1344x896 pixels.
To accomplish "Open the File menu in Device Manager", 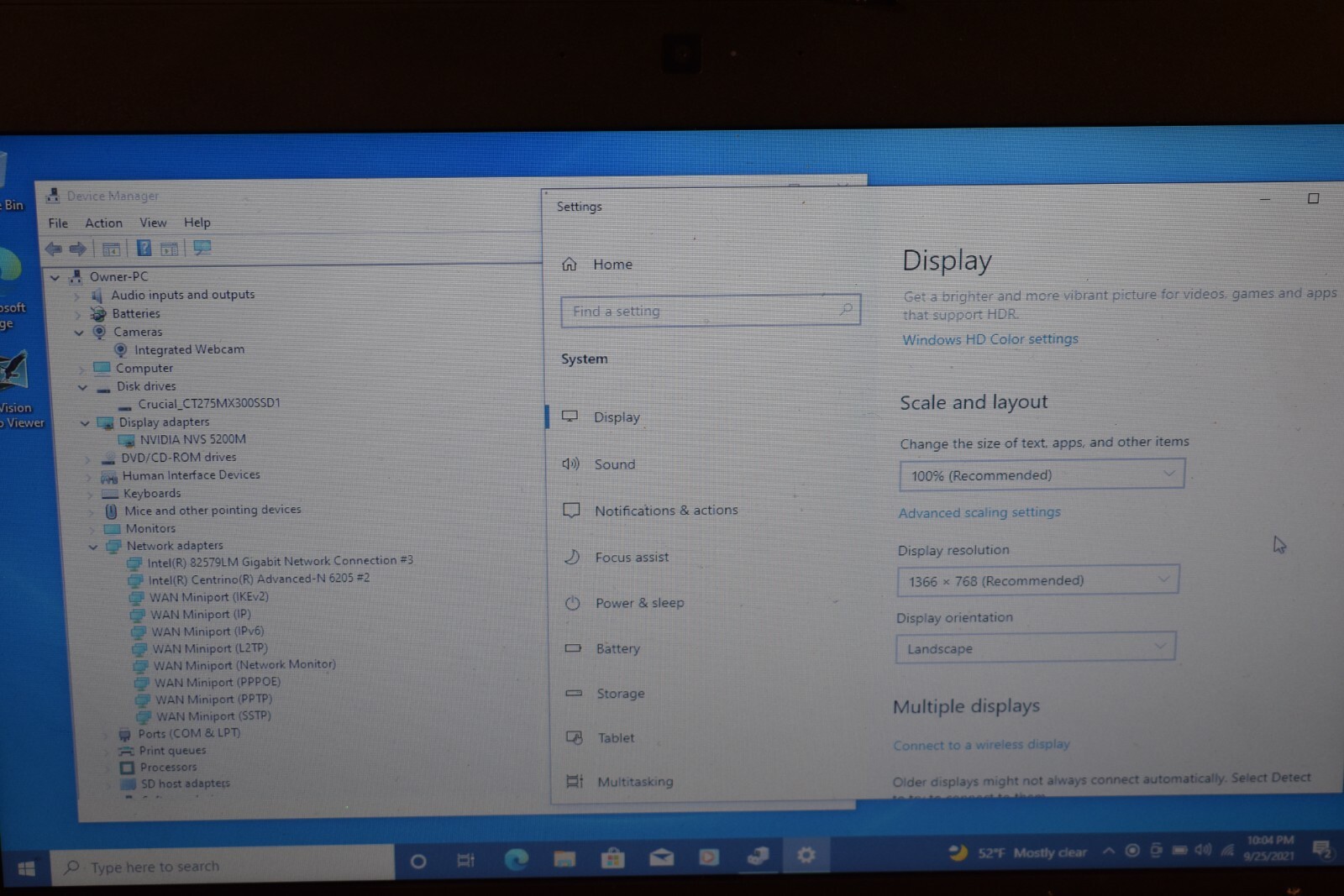I will pyautogui.click(x=58, y=223).
